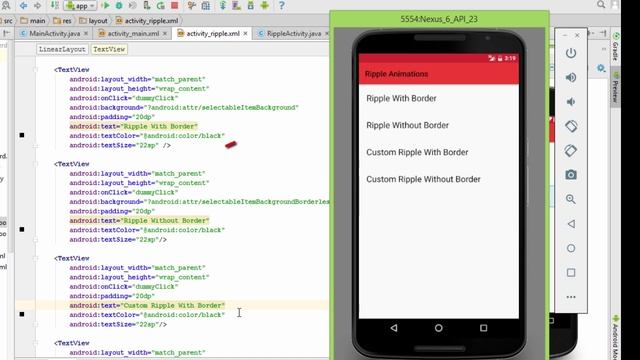Tap the Android back button on phone
This screenshot has width=640, height=360.
[x=394, y=328]
